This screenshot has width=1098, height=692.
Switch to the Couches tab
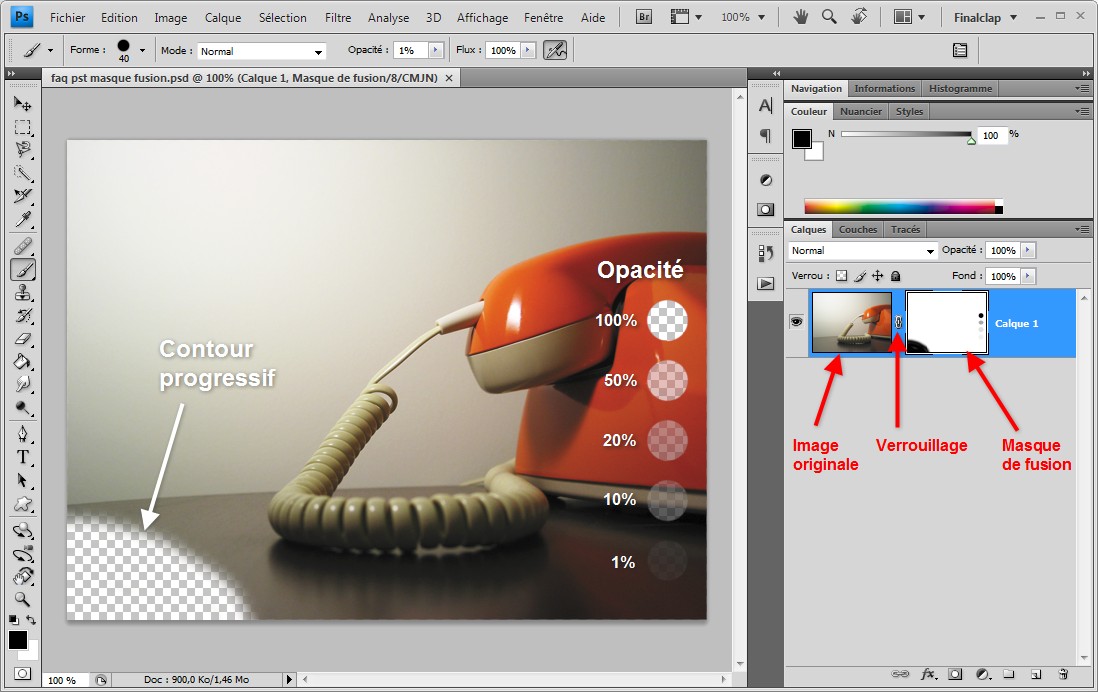(x=857, y=230)
